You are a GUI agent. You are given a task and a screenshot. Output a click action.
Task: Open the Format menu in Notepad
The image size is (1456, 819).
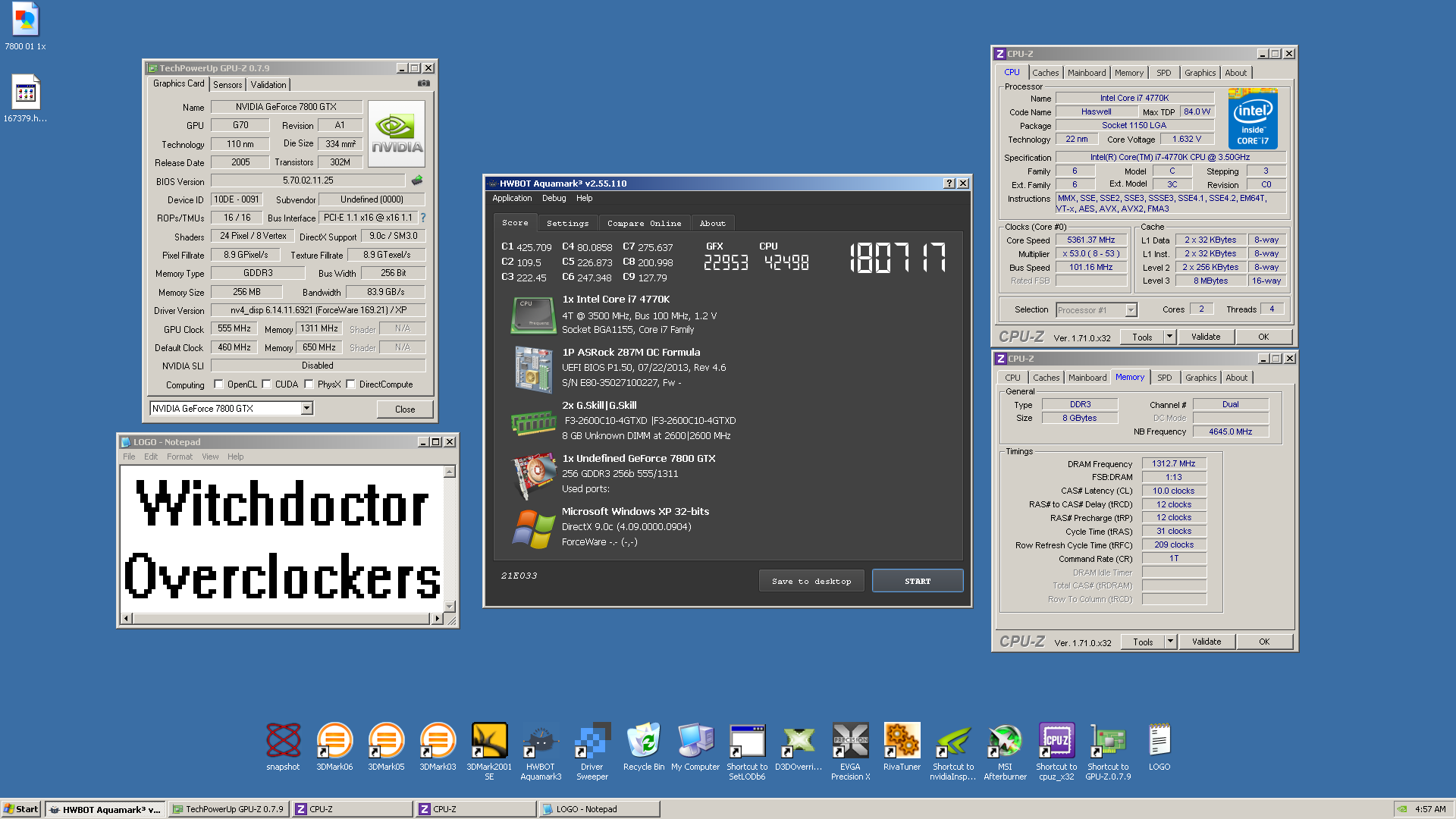[x=180, y=457]
